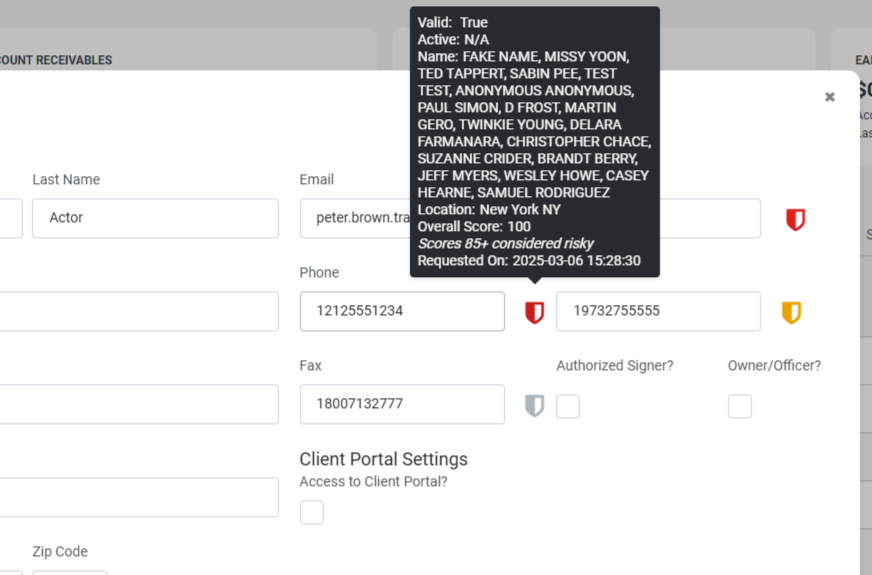Click red shield icon beside Email field
The height and width of the screenshot is (575, 872).
(795, 220)
